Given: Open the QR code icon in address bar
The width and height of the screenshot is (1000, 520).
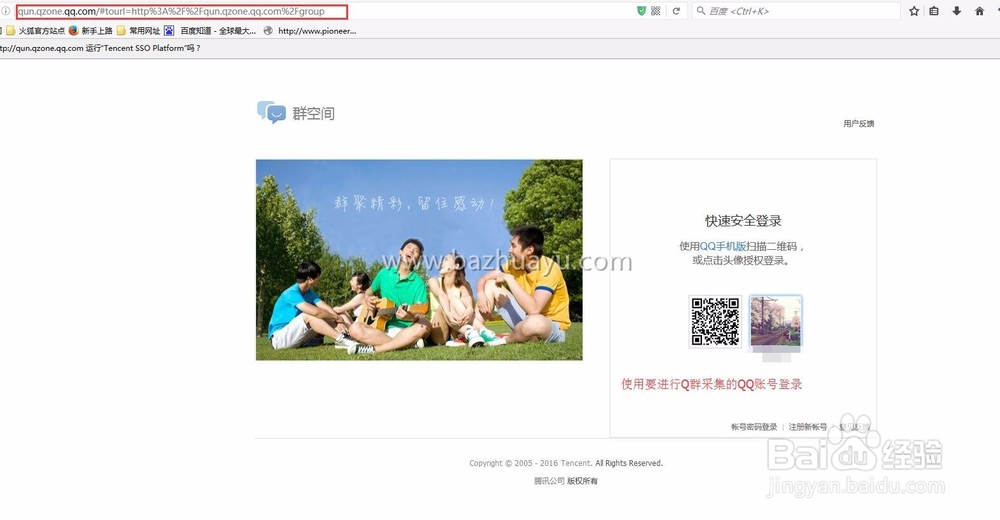Looking at the screenshot, I should point(655,11).
